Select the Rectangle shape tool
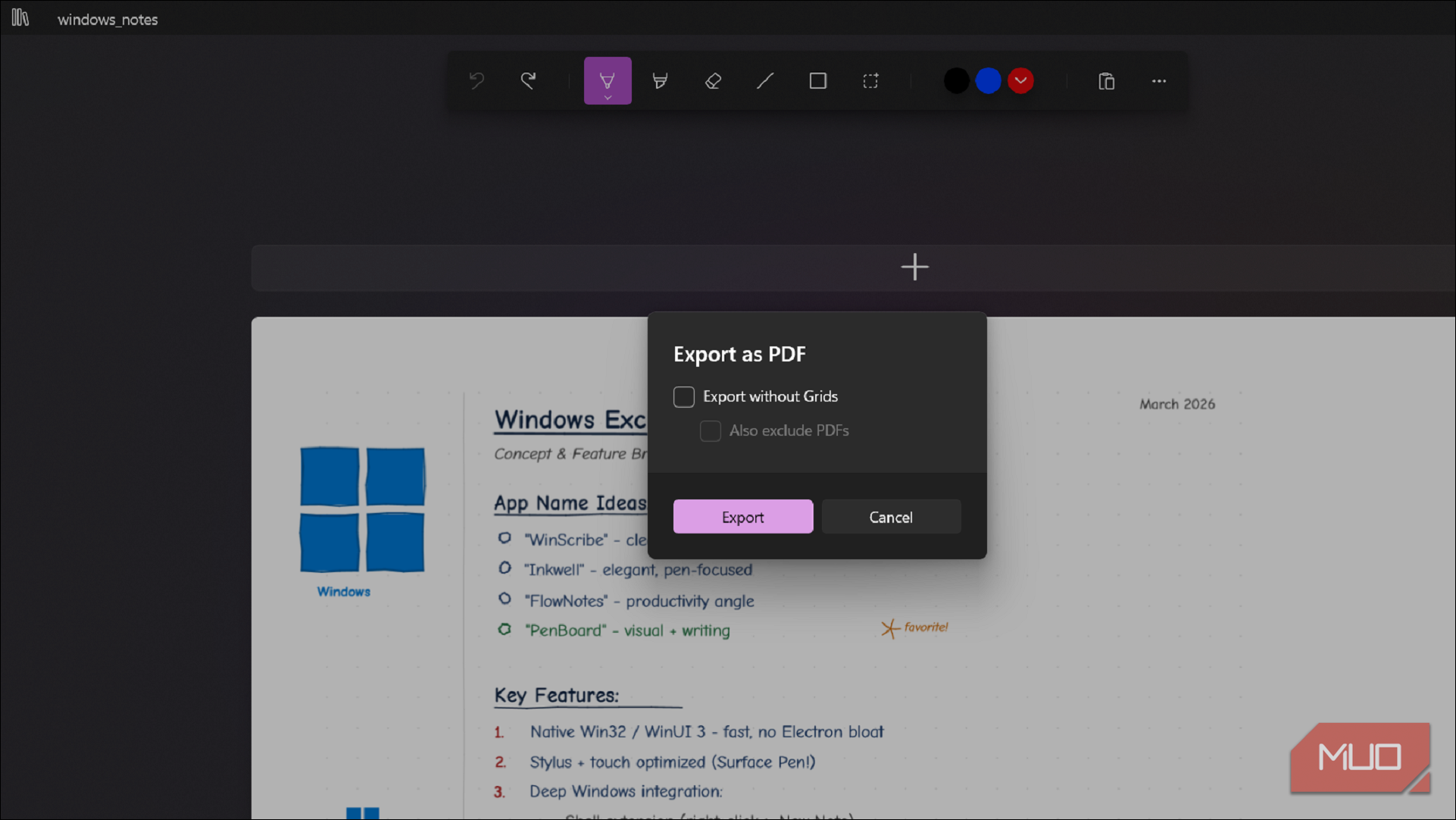The height and width of the screenshot is (820, 1456). pyautogui.click(x=818, y=80)
